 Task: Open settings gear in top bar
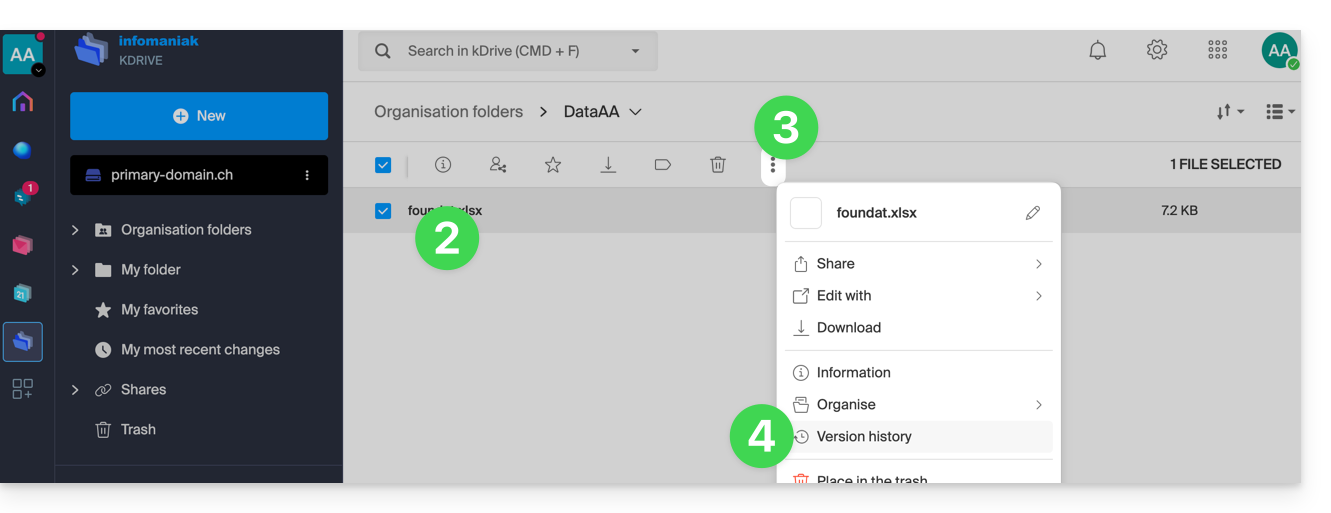pos(1157,50)
